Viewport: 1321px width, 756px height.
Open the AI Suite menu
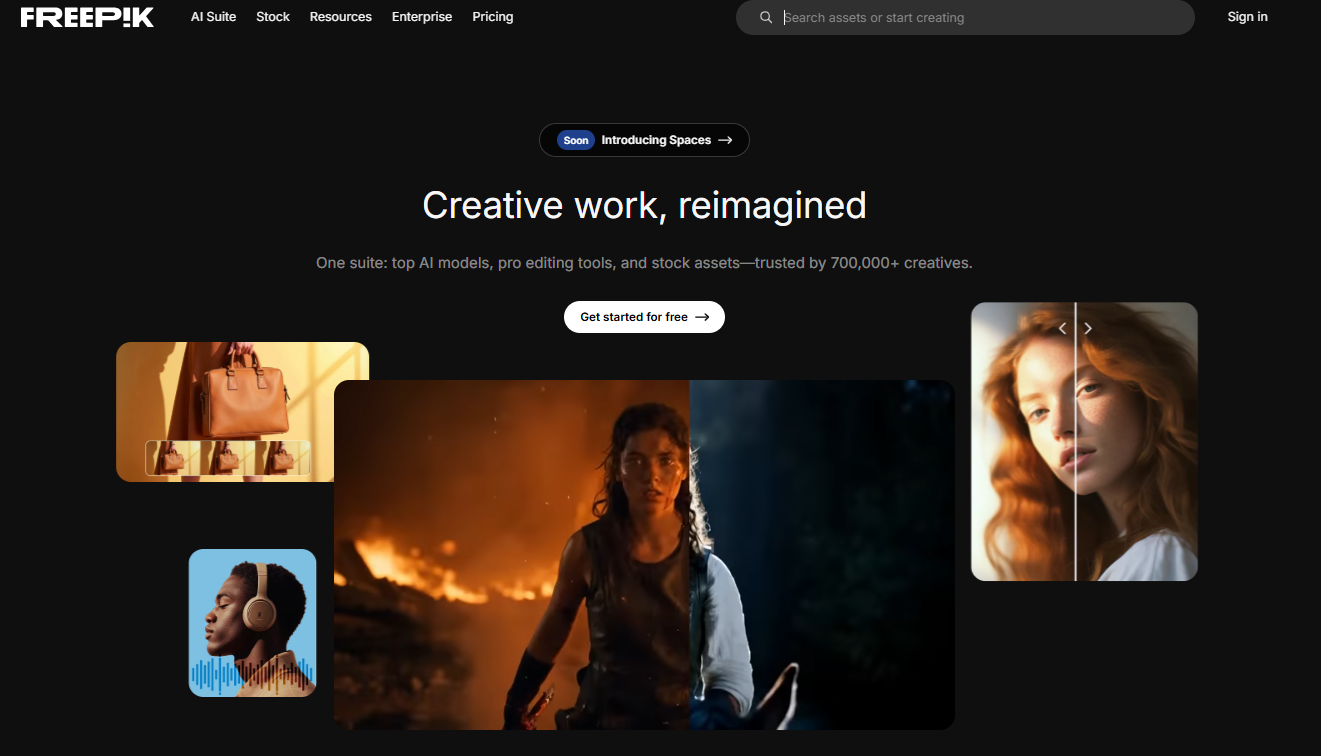(213, 17)
